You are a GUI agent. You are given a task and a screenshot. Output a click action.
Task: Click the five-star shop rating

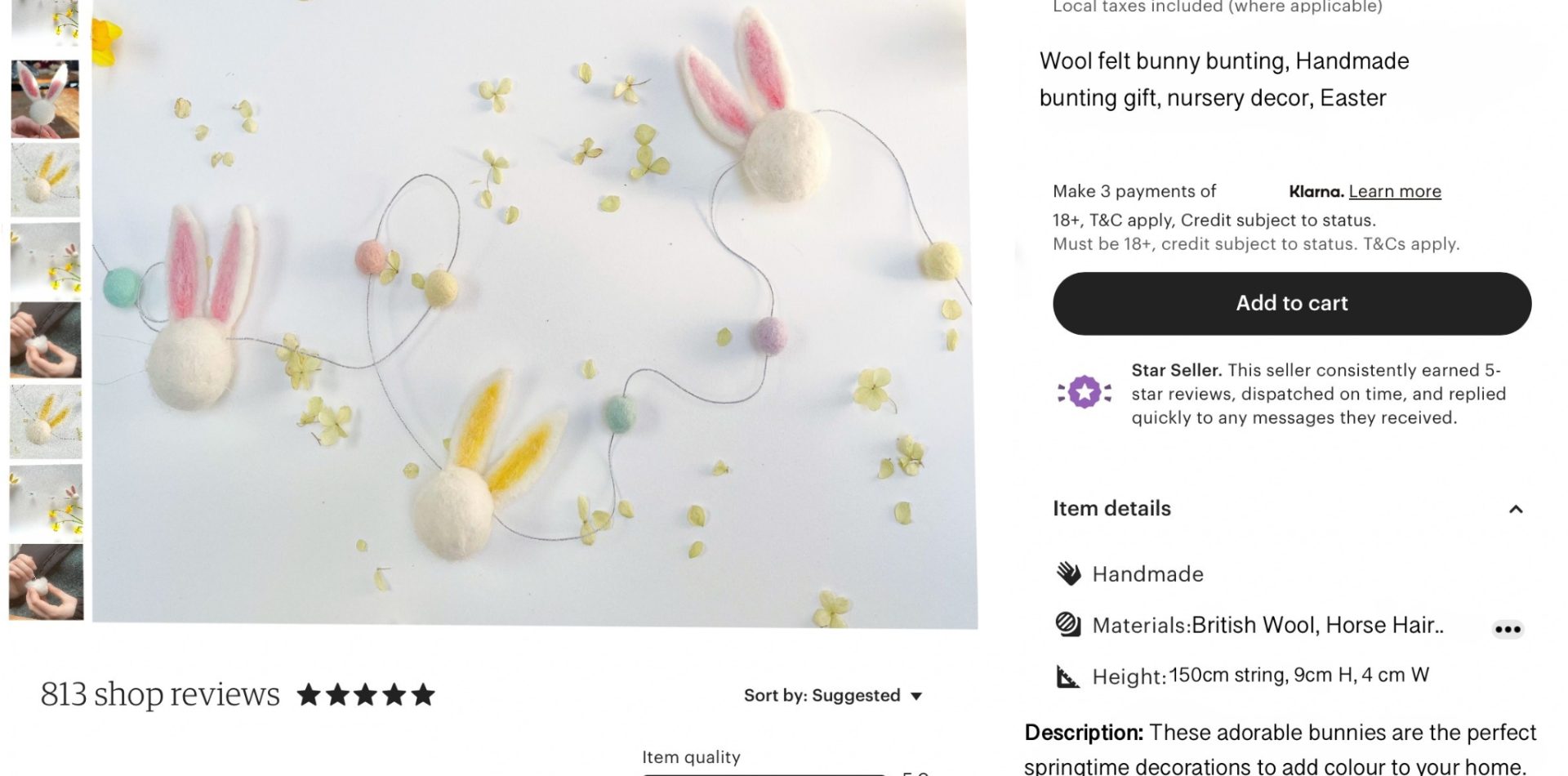(366, 695)
